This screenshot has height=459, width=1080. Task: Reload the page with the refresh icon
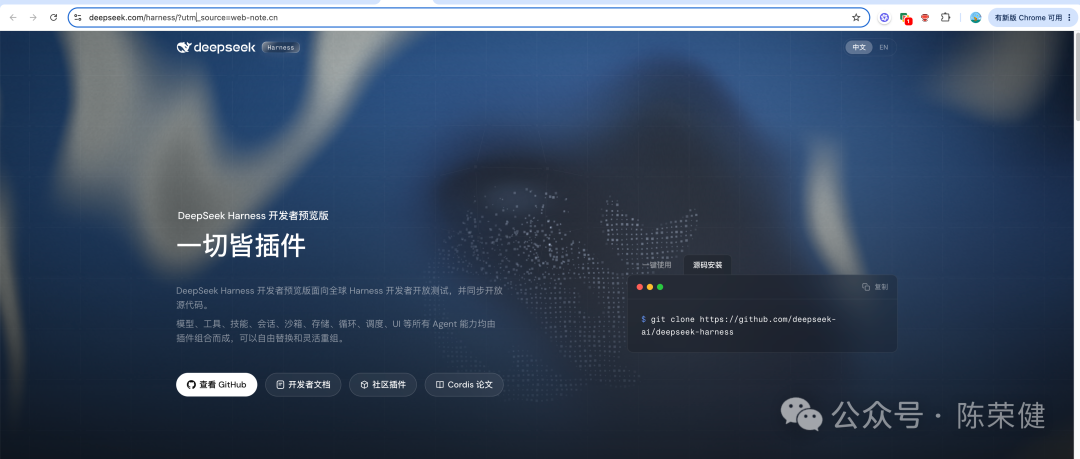coord(54,17)
